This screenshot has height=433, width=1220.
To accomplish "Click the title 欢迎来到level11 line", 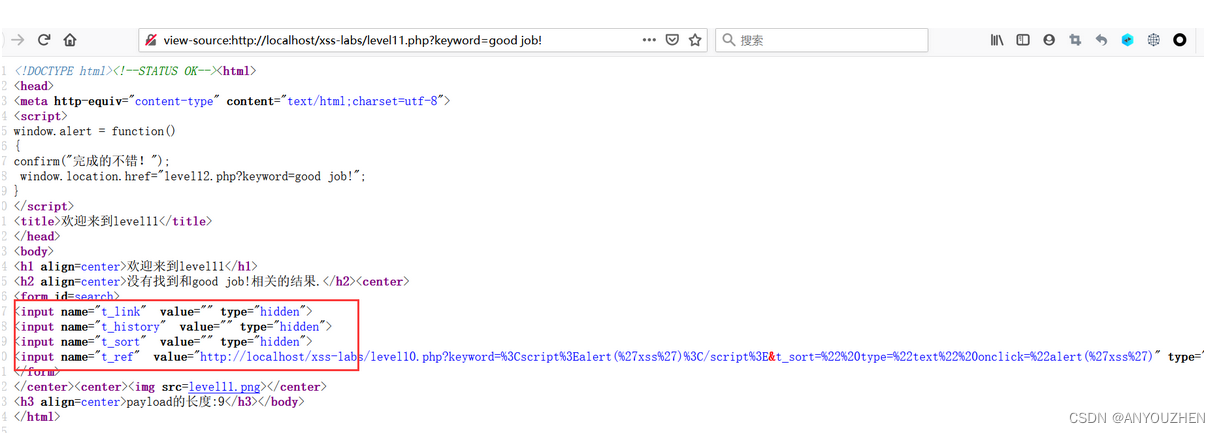I will coord(113,221).
